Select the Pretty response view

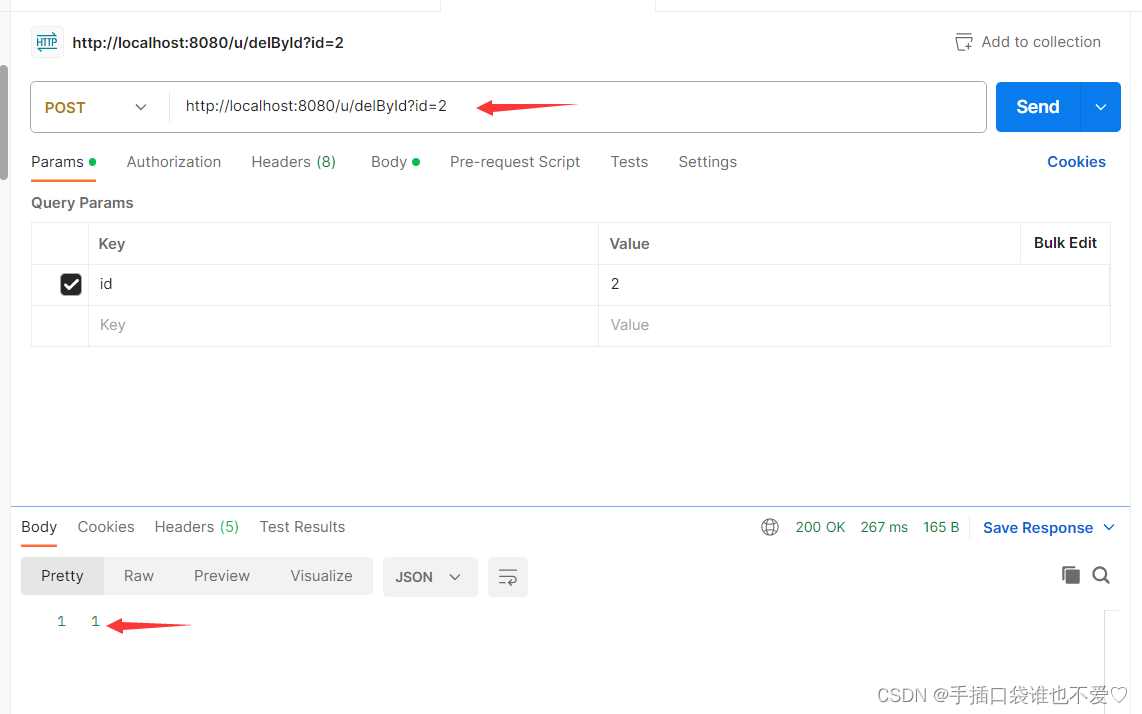[62, 576]
